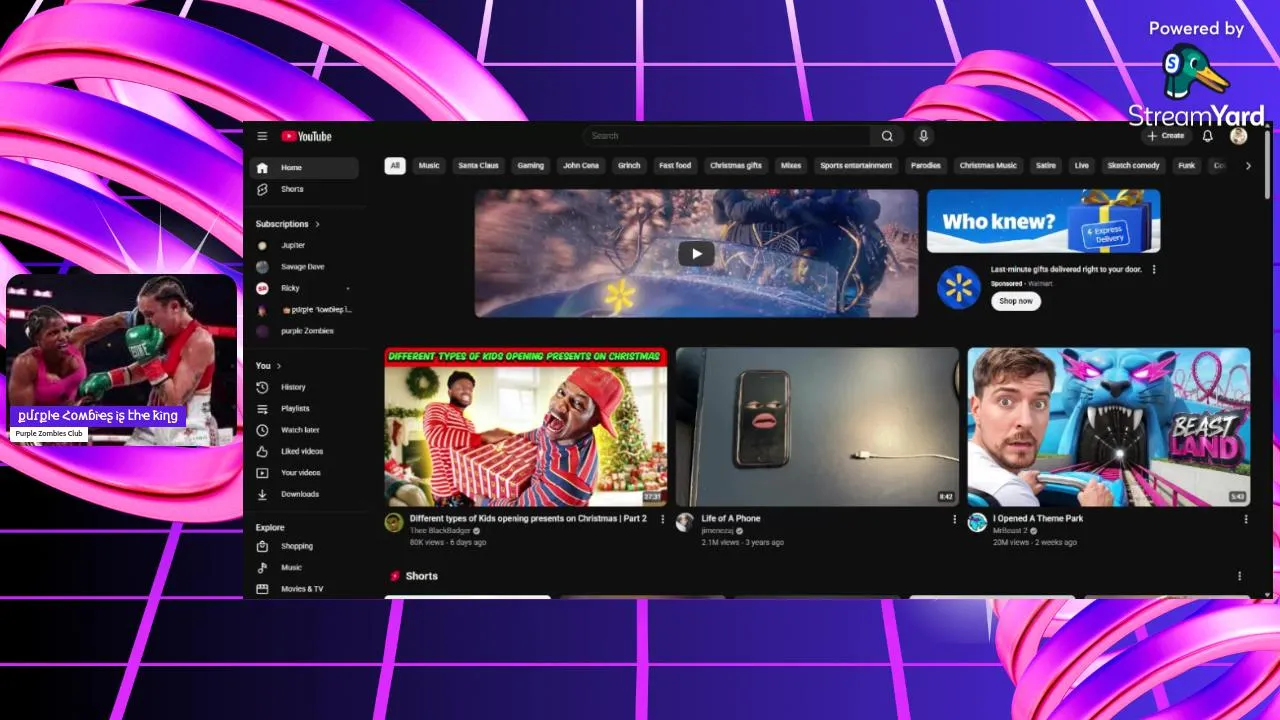Image resolution: width=1280 pixels, height=720 pixels.
Task: Select the Parodies filter chip
Action: click(926, 166)
